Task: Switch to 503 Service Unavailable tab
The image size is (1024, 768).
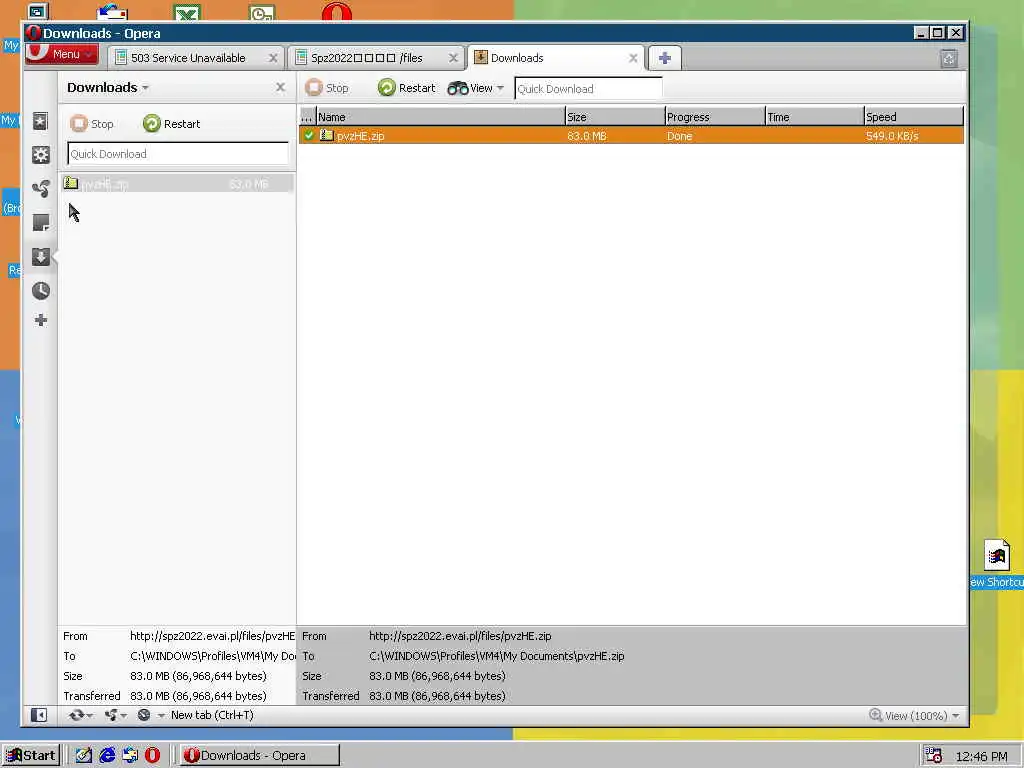Action: click(x=188, y=58)
